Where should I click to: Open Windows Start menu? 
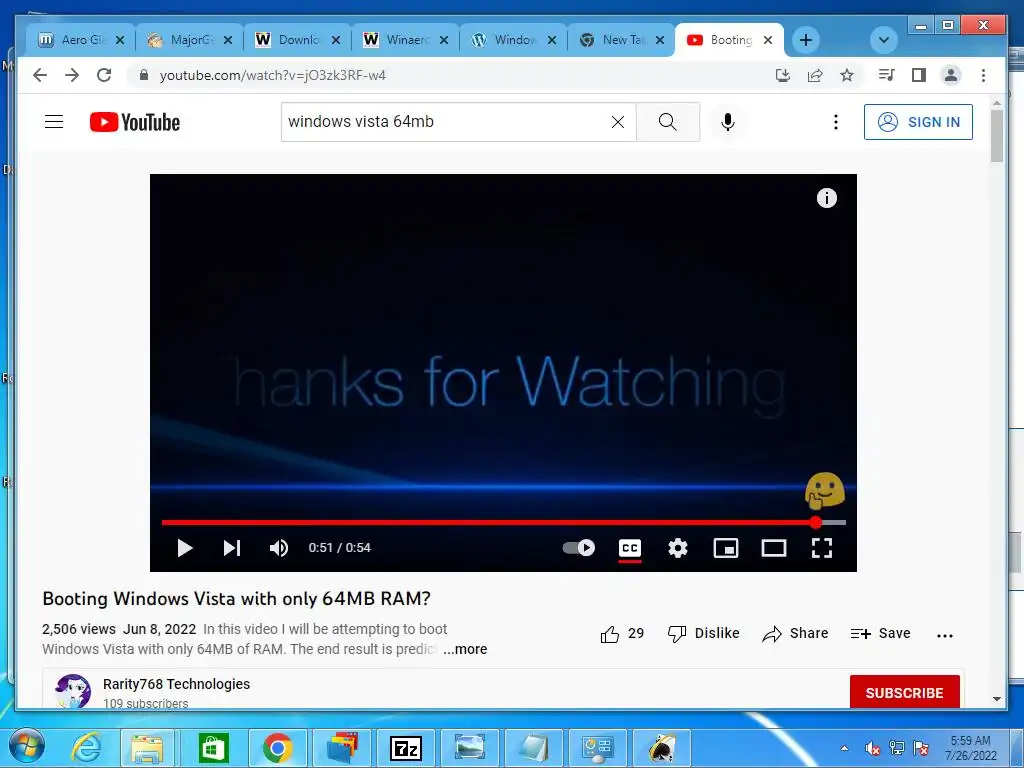point(27,747)
